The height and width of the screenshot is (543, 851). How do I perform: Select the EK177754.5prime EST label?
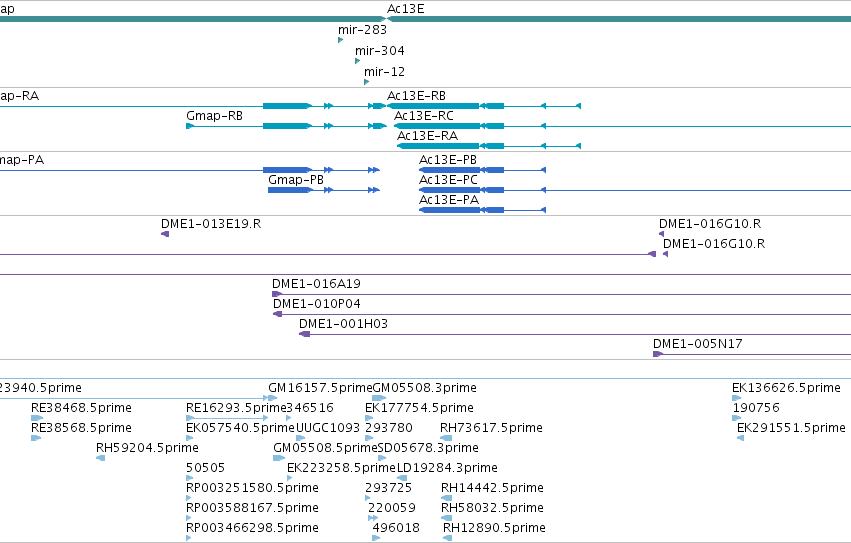(x=419, y=408)
